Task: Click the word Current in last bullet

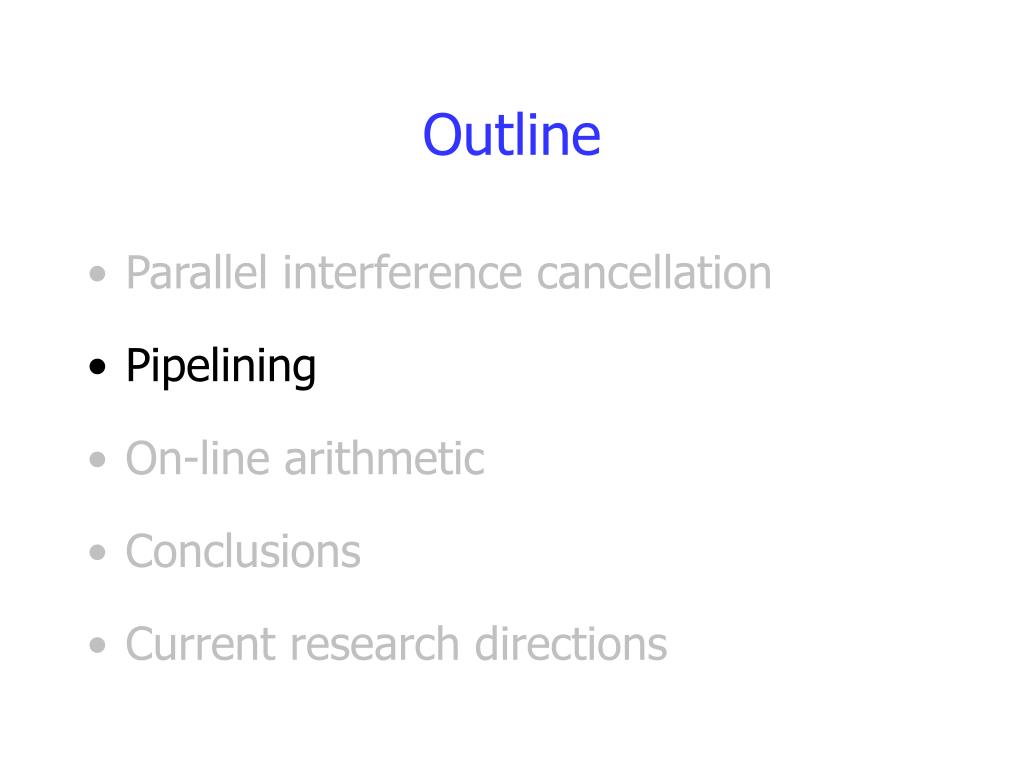Action: coord(200,645)
